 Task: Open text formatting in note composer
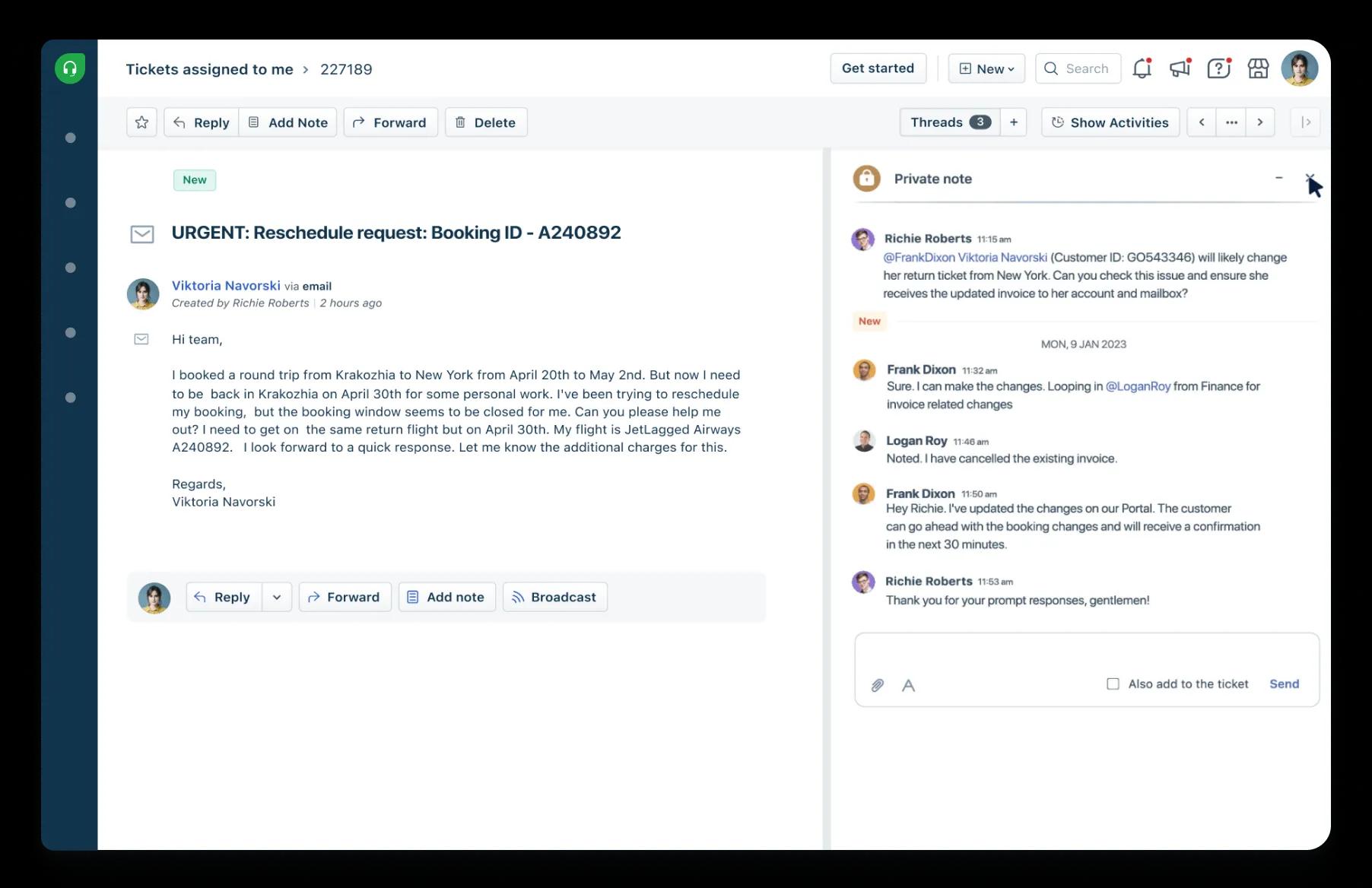[908, 685]
